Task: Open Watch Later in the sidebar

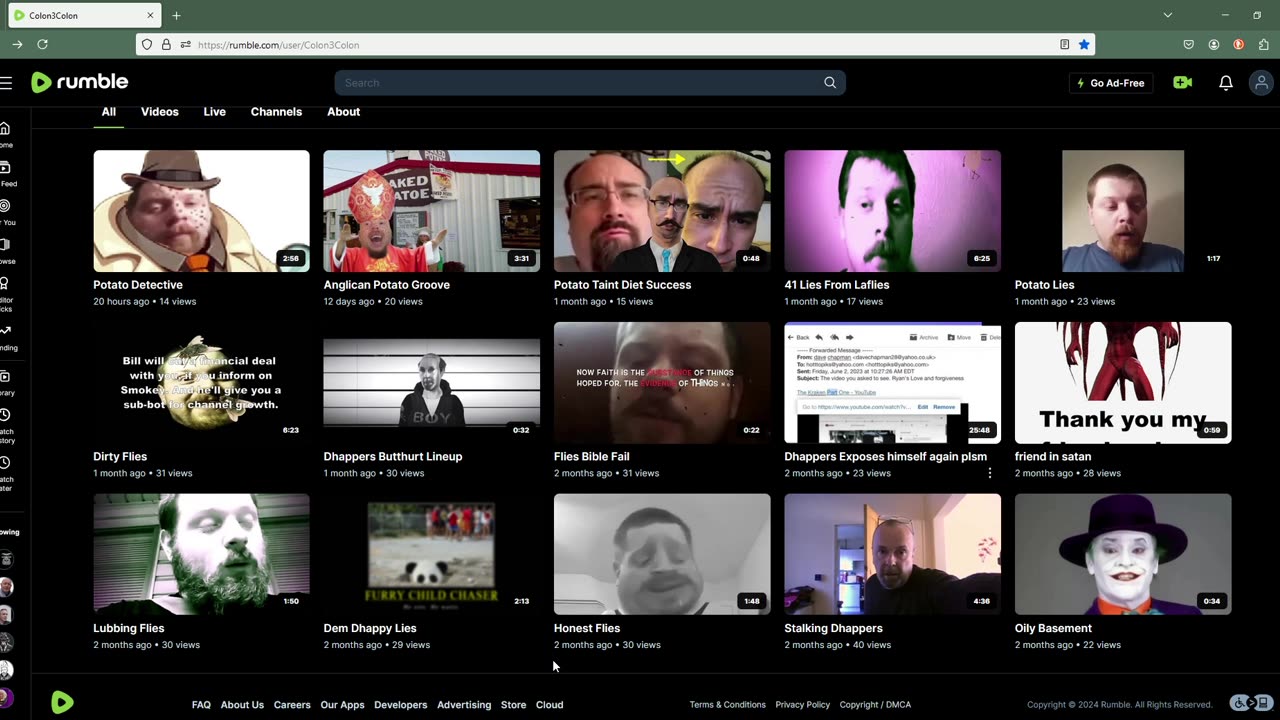Action: (6, 474)
